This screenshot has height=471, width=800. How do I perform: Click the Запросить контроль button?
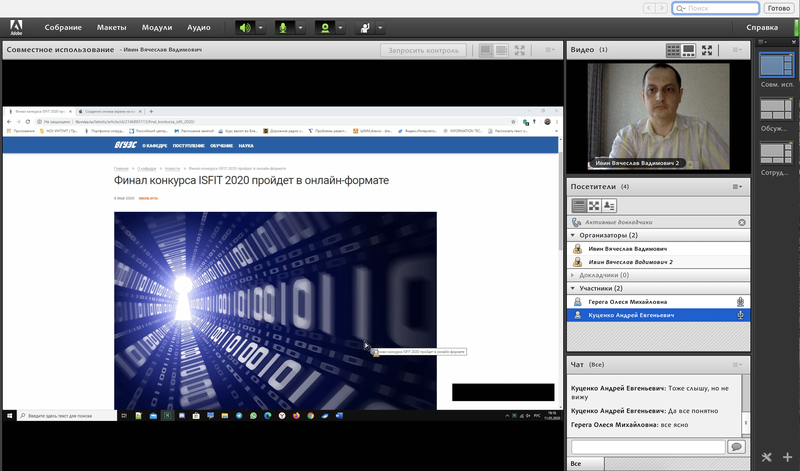(423, 49)
